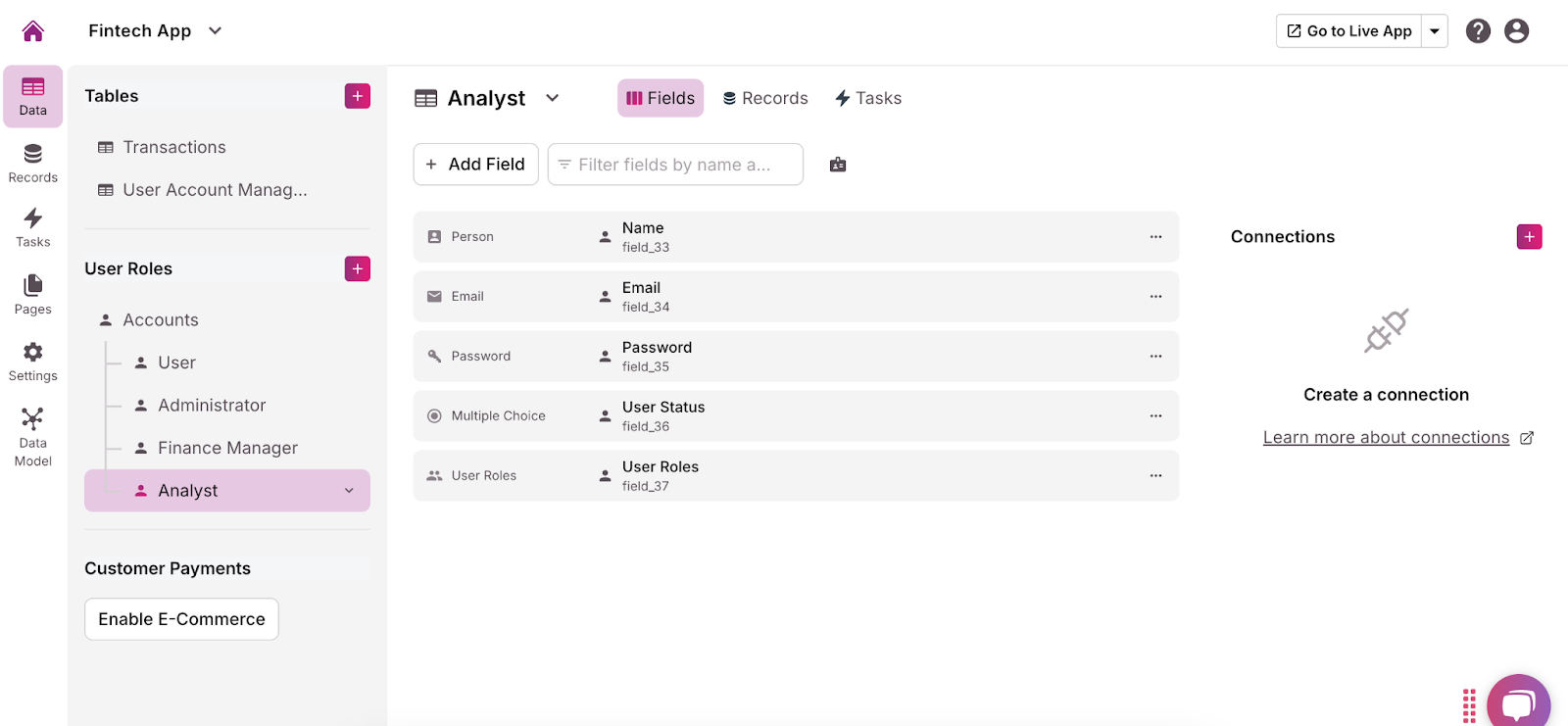Open the Analyst table title dropdown
This screenshot has width=1568, height=726.
click(x=553, y=98)
